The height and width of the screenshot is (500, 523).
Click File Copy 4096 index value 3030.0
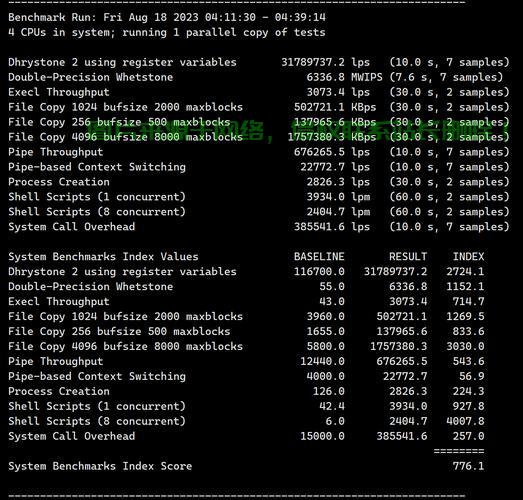point(465,346)
